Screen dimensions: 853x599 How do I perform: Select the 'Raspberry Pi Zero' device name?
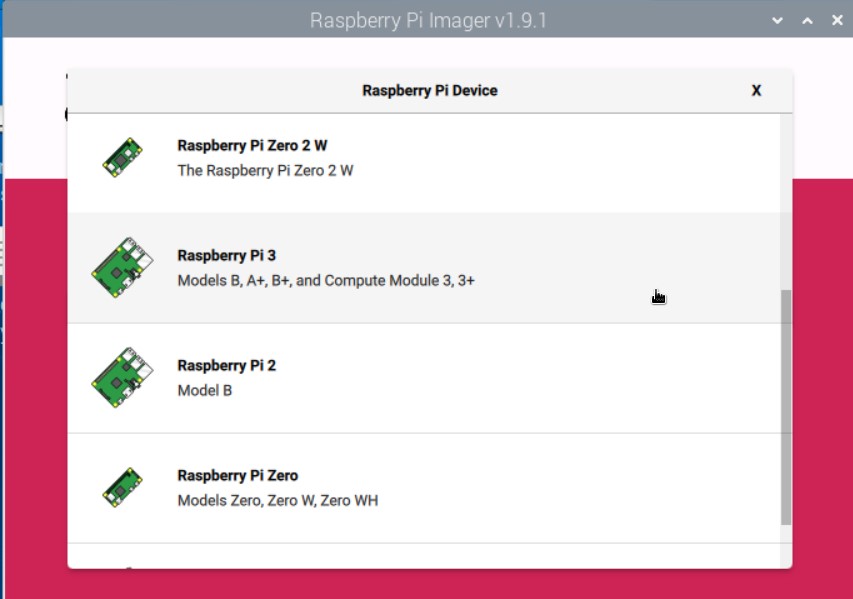[238, 475]
